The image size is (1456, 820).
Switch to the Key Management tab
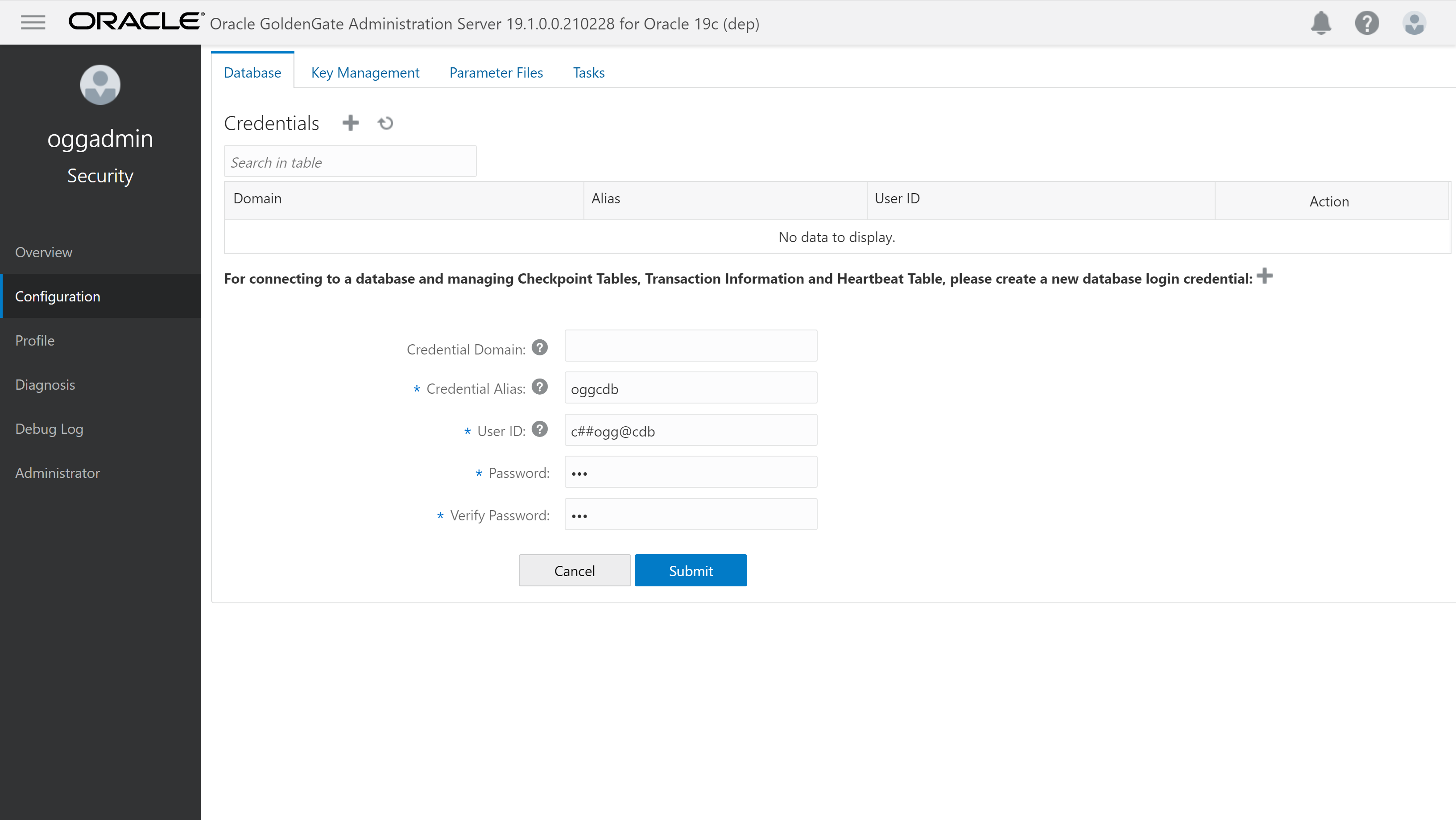(x=365, y=72)
